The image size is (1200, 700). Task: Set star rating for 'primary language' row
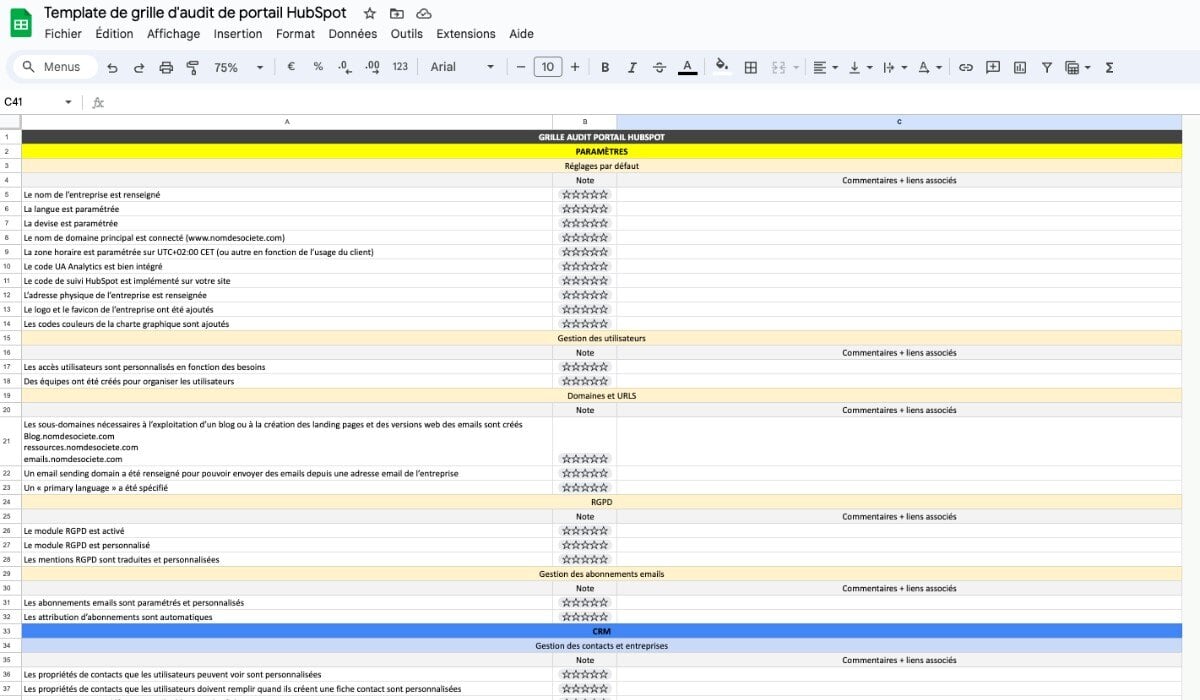click(x=585, y=488)
